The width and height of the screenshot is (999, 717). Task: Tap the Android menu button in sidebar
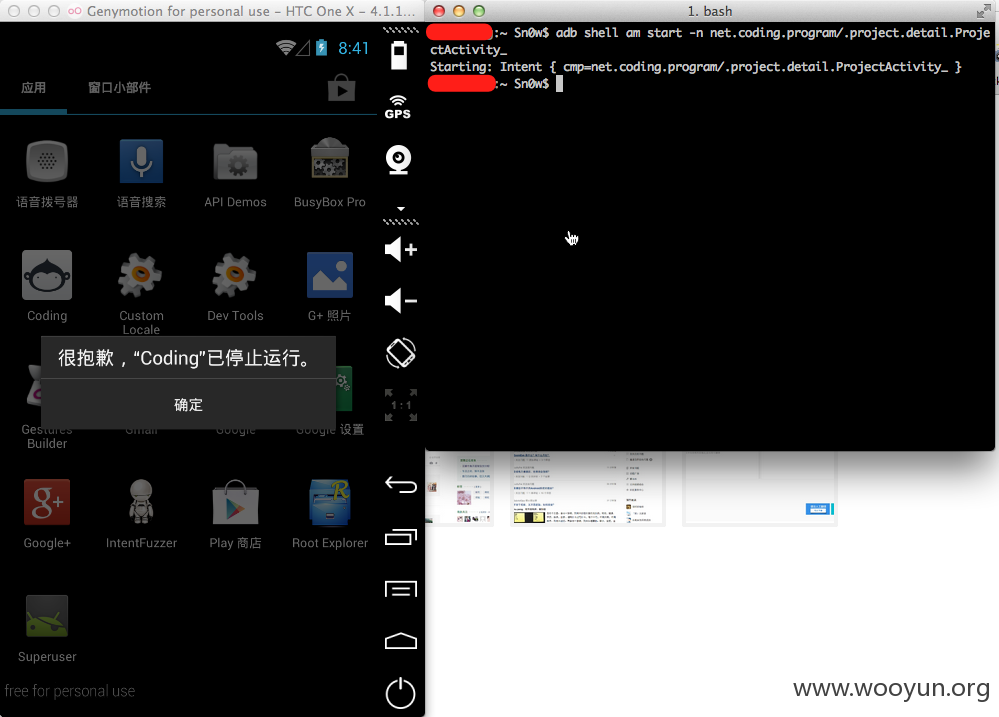pos(401,589)
